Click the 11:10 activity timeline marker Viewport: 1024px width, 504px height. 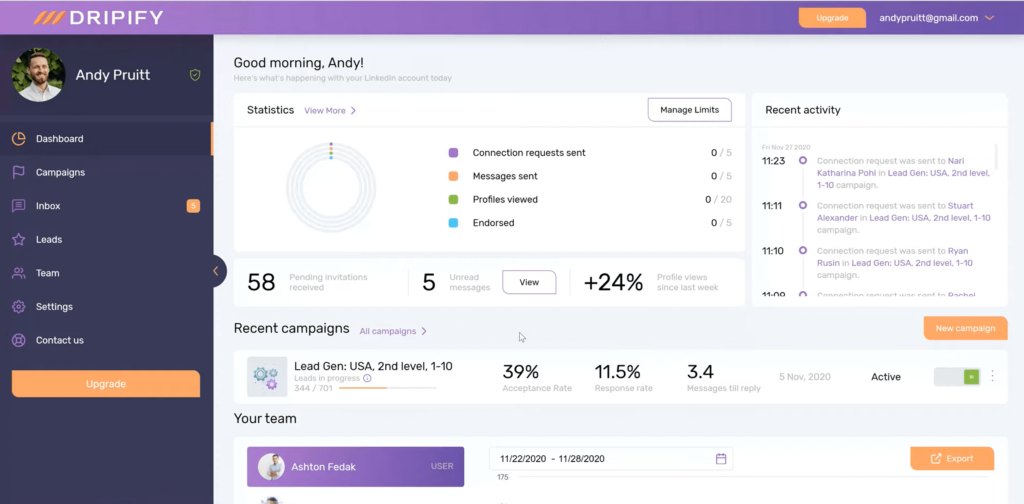click(x=803, y=251)
